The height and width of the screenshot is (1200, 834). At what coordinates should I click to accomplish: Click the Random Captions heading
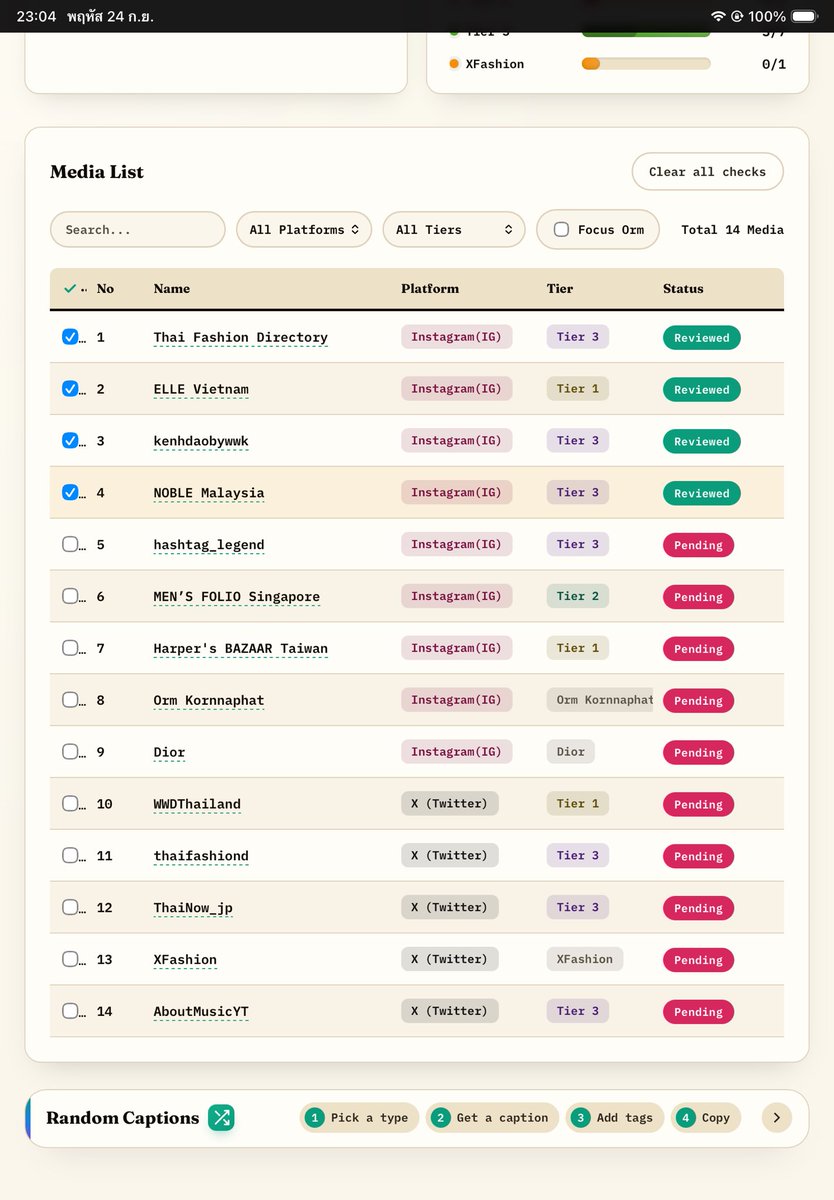(122, 1118)
